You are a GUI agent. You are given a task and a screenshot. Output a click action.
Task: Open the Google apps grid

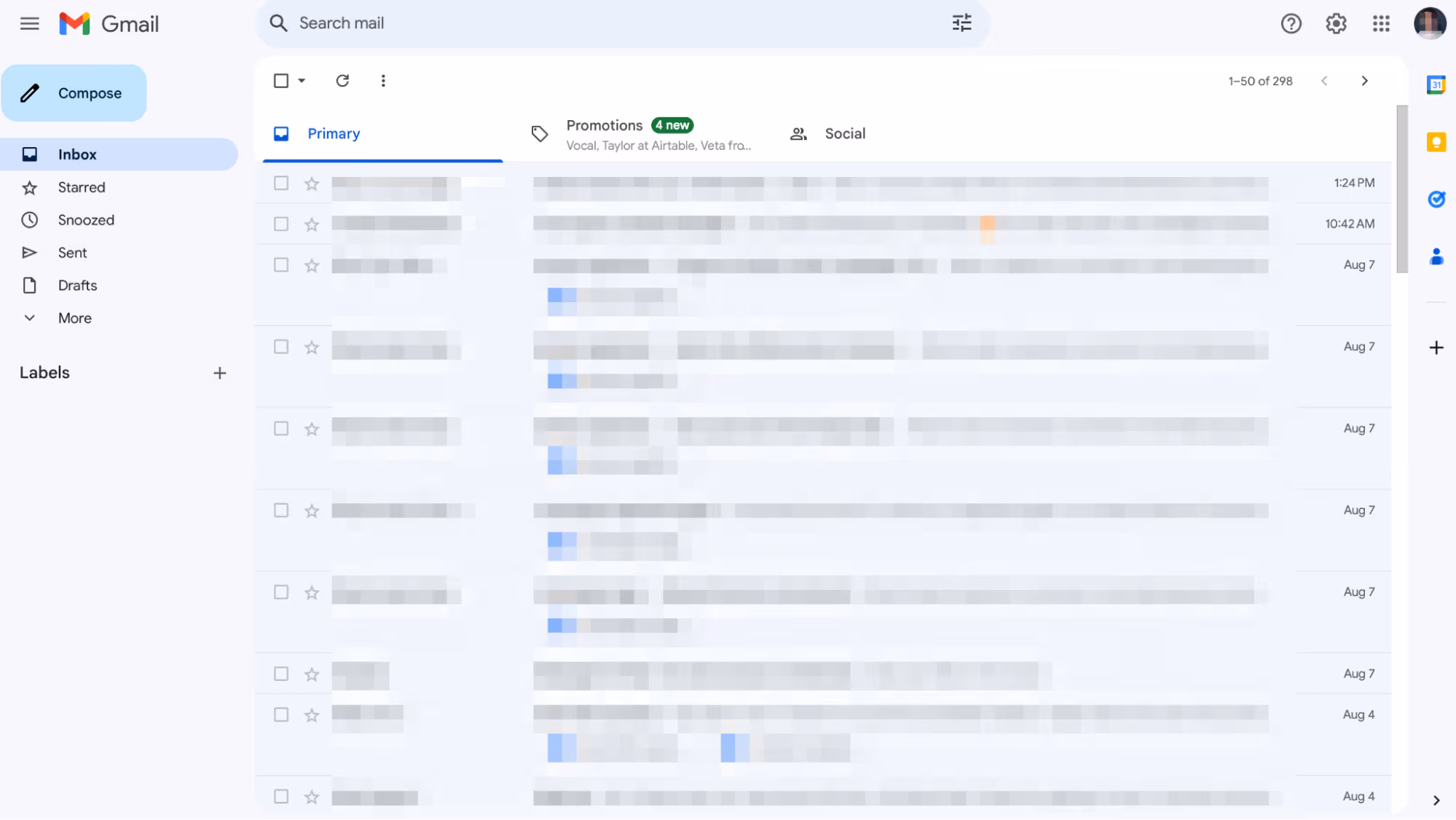tap(1380, 24)
